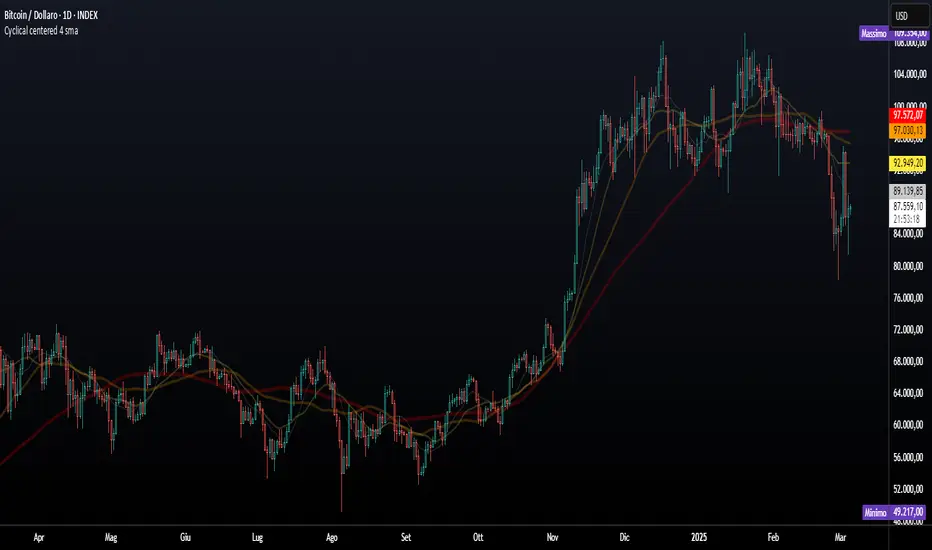Click the Apr label on time axis

click(x=39, y=538)
